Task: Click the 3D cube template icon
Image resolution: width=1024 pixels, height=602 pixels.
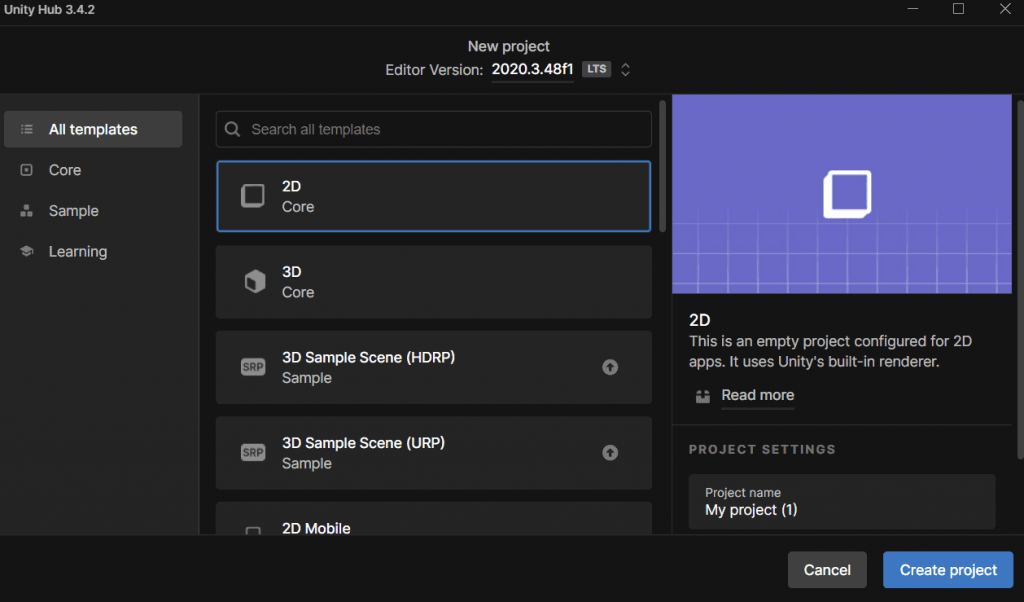Action: pyautogui.click(x=253, y=282)
